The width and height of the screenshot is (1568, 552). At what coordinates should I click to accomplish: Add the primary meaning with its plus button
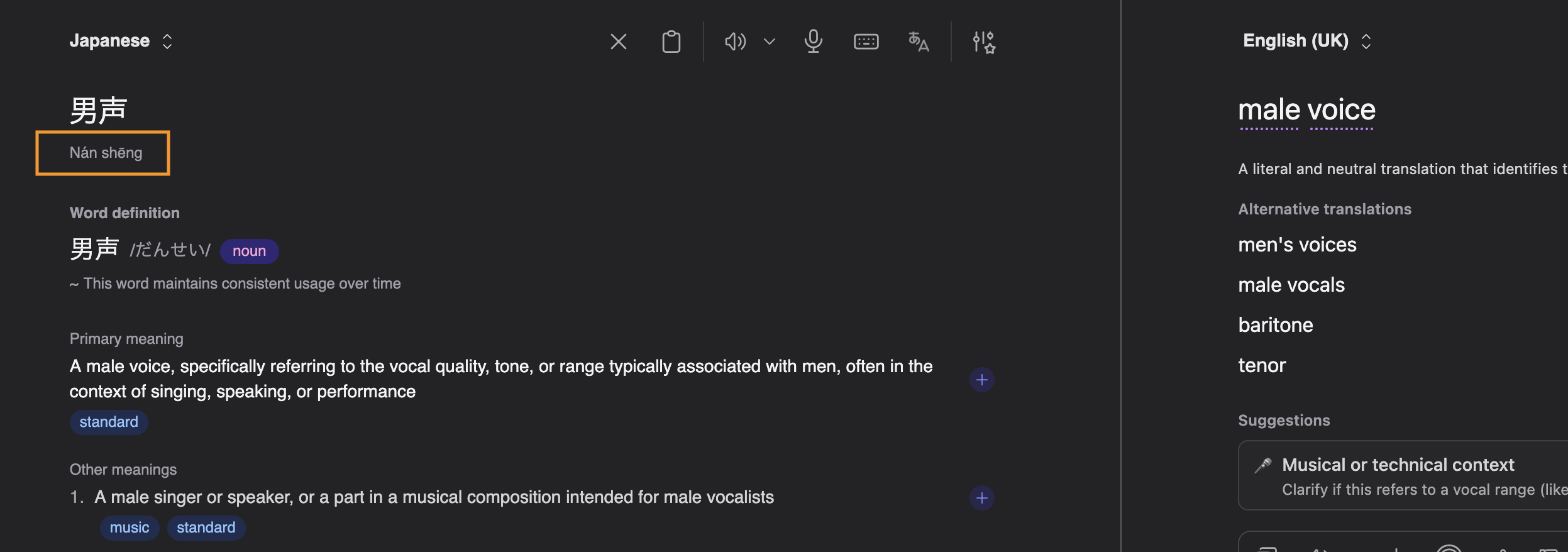[x=981, y=380]
